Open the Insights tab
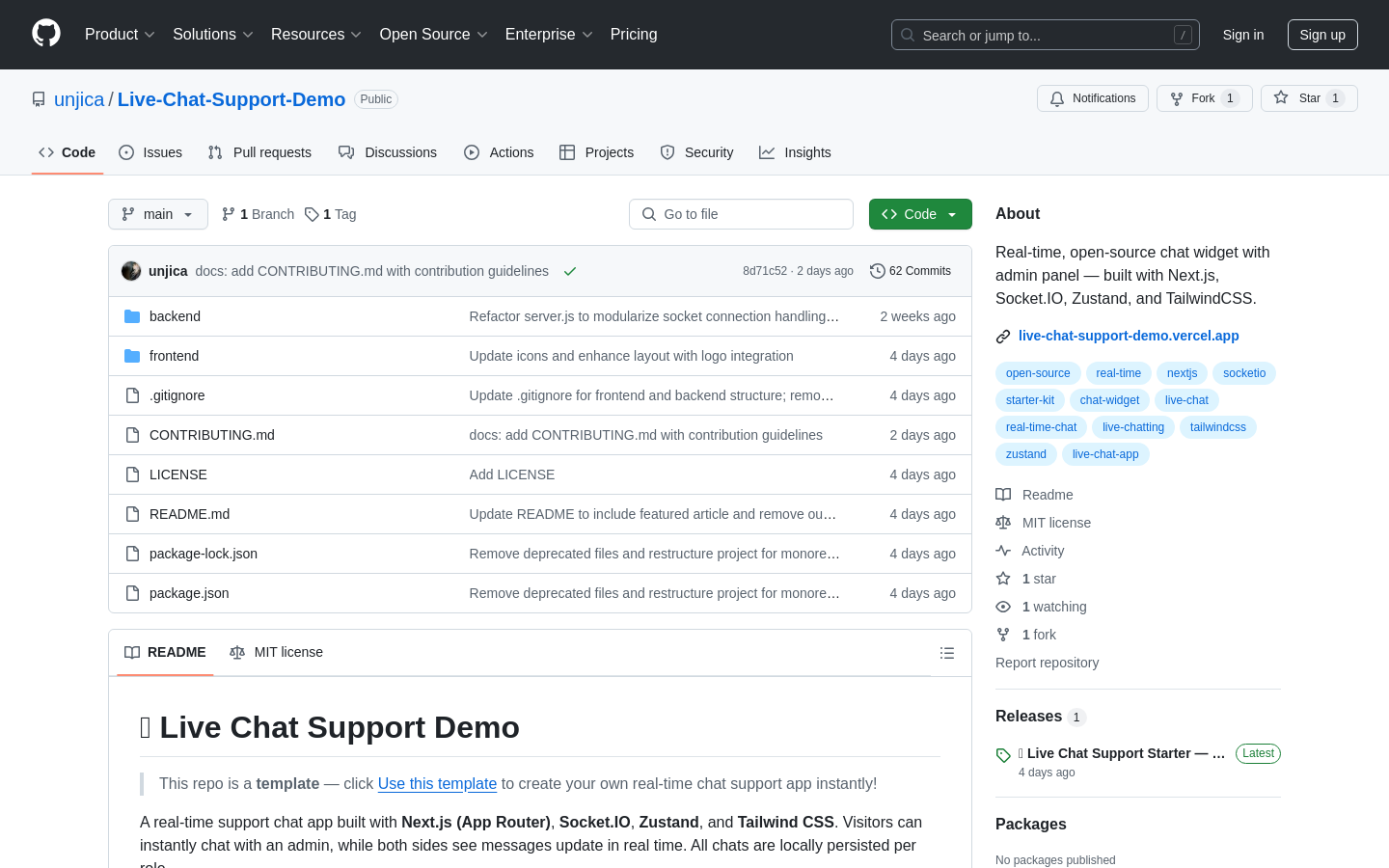The width and height of the screenshot is (1389, 868). coord(795,152)
